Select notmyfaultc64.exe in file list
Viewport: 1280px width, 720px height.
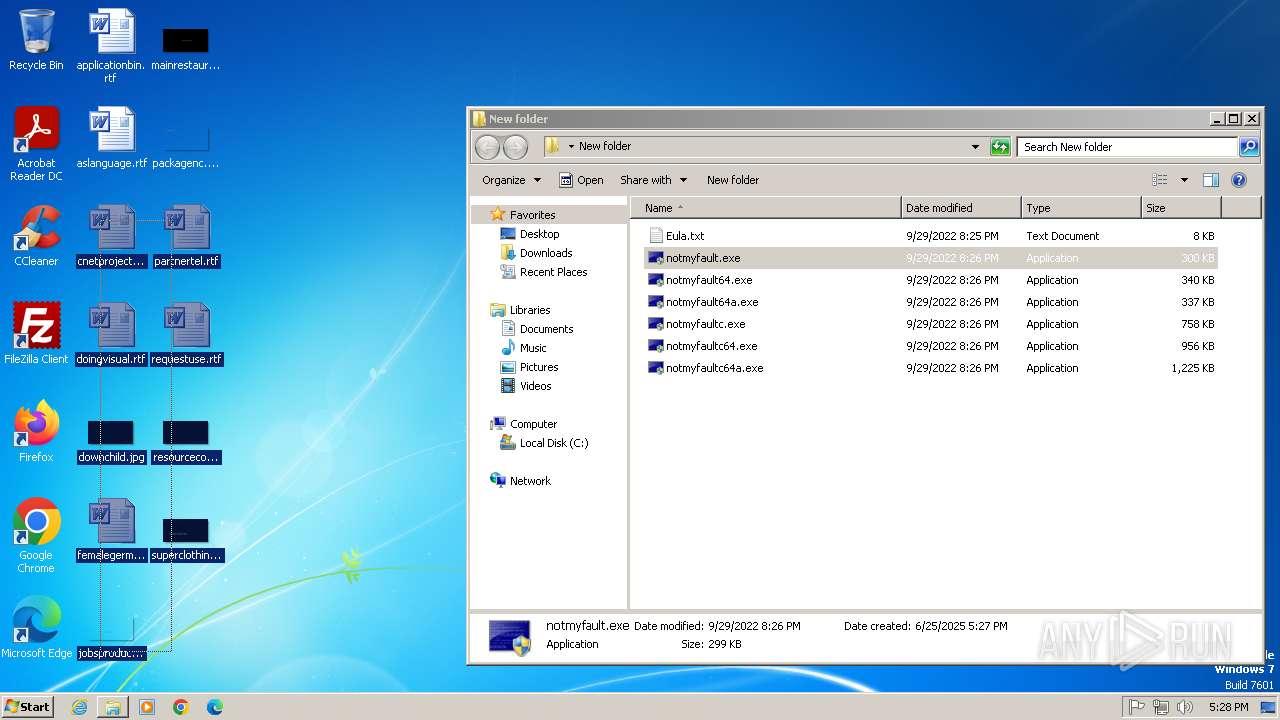click(x=711, y=346)
